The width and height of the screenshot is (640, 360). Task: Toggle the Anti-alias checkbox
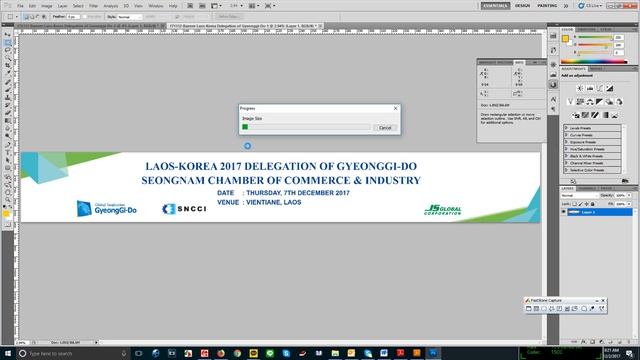[84, 17]
